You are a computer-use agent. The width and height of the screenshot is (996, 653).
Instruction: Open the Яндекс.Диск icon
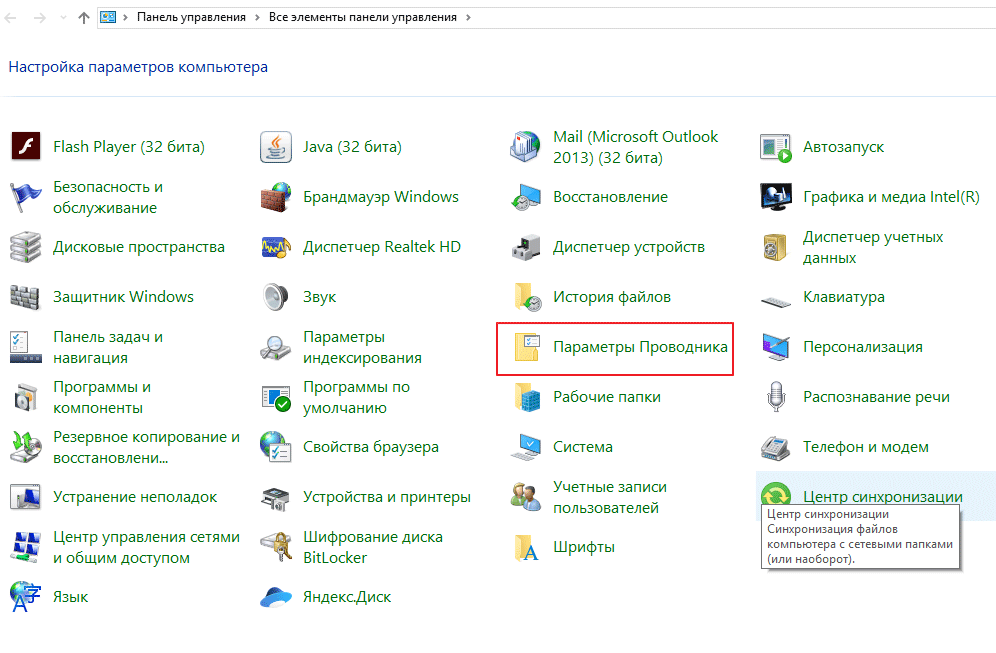(x=275, y=597)
